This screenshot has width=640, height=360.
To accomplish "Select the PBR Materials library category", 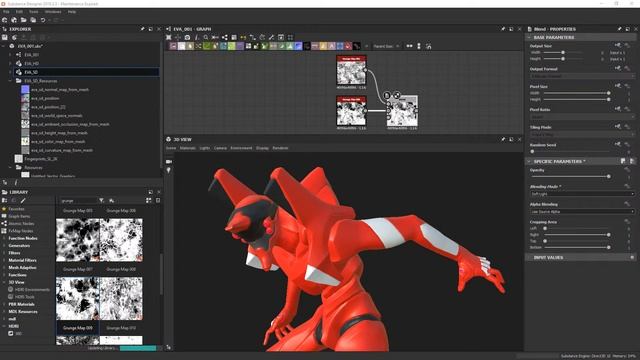I will 21,304.
